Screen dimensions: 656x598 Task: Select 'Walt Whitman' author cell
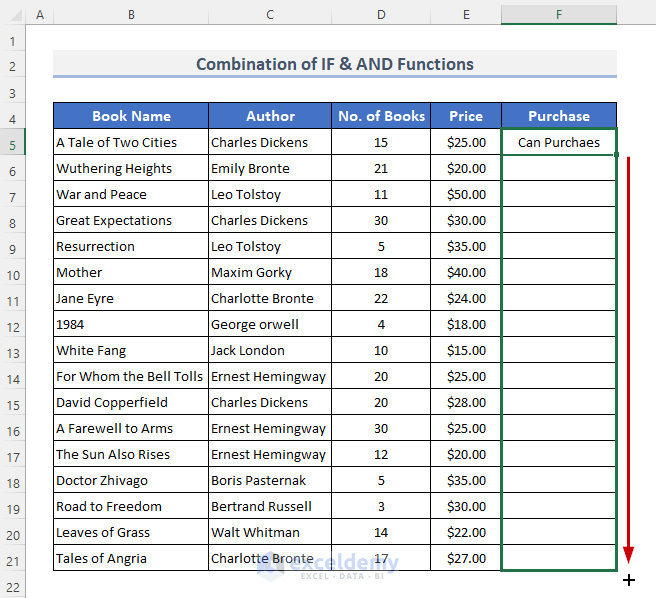(x=270, y=531)
